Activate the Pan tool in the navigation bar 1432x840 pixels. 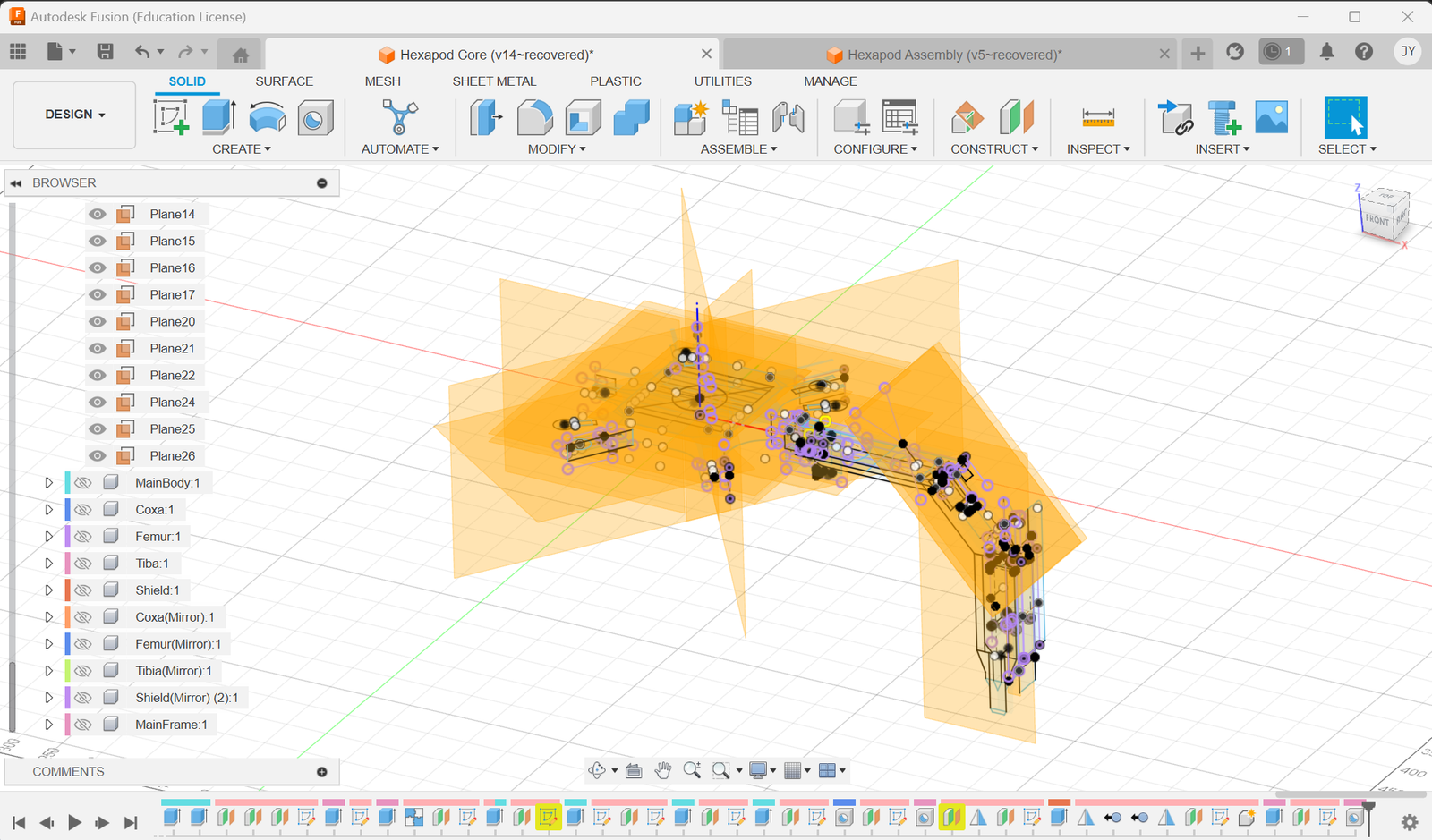click(x=663, y=770)
